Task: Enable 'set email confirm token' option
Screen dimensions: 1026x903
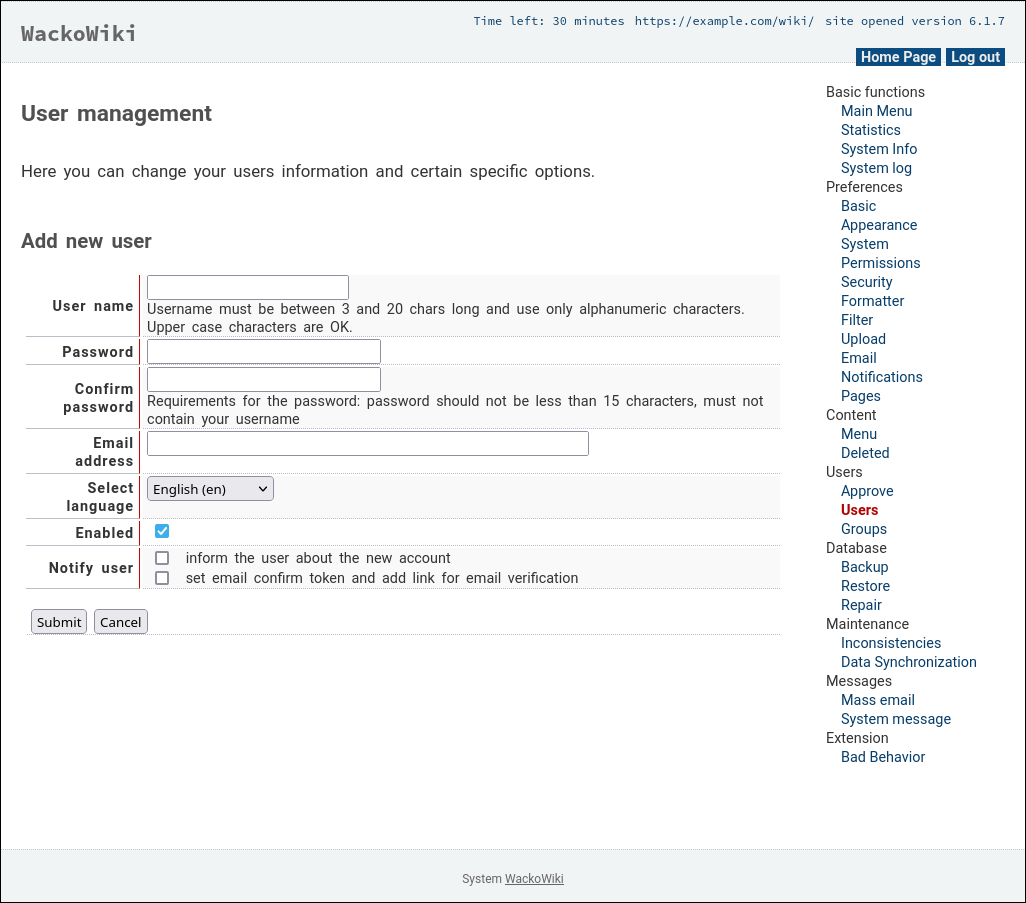Action: point(161,578)
